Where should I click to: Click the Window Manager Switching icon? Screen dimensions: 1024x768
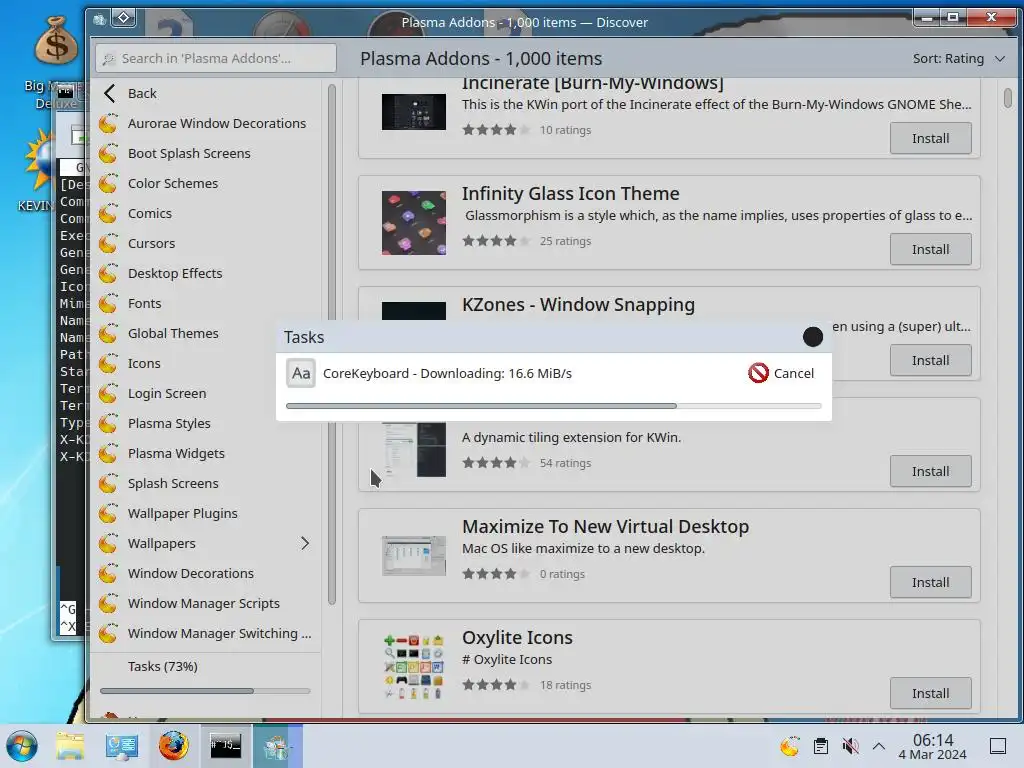(x=108, y=634)
